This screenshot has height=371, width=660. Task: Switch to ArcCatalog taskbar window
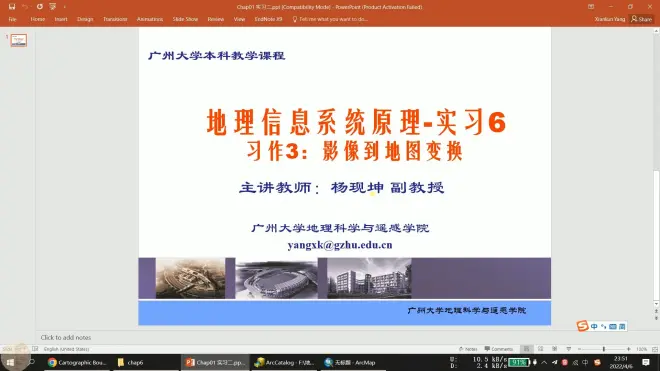tap(285, 363)
